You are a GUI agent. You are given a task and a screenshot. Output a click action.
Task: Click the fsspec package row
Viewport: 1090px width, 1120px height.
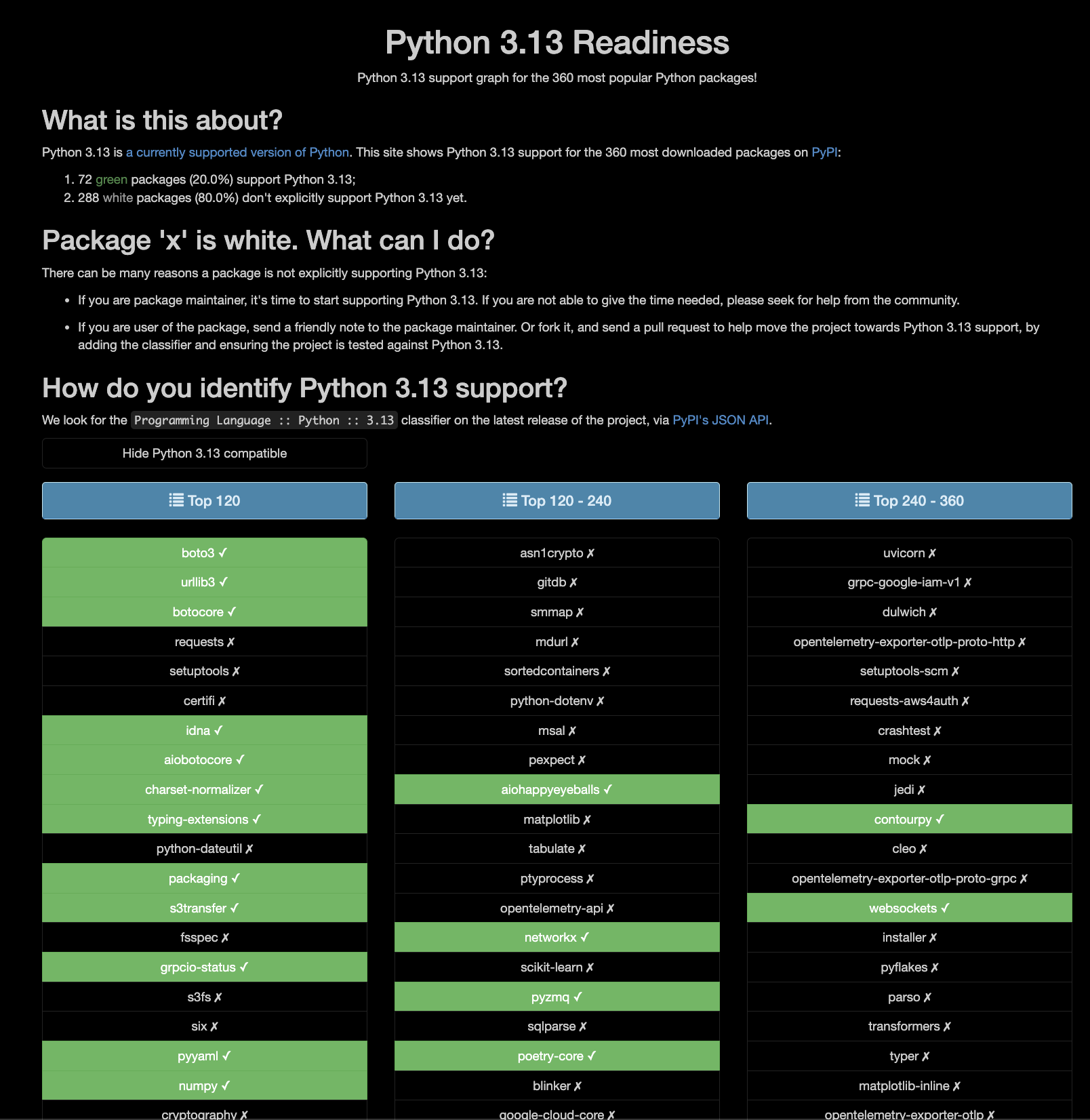click(205, 938)
